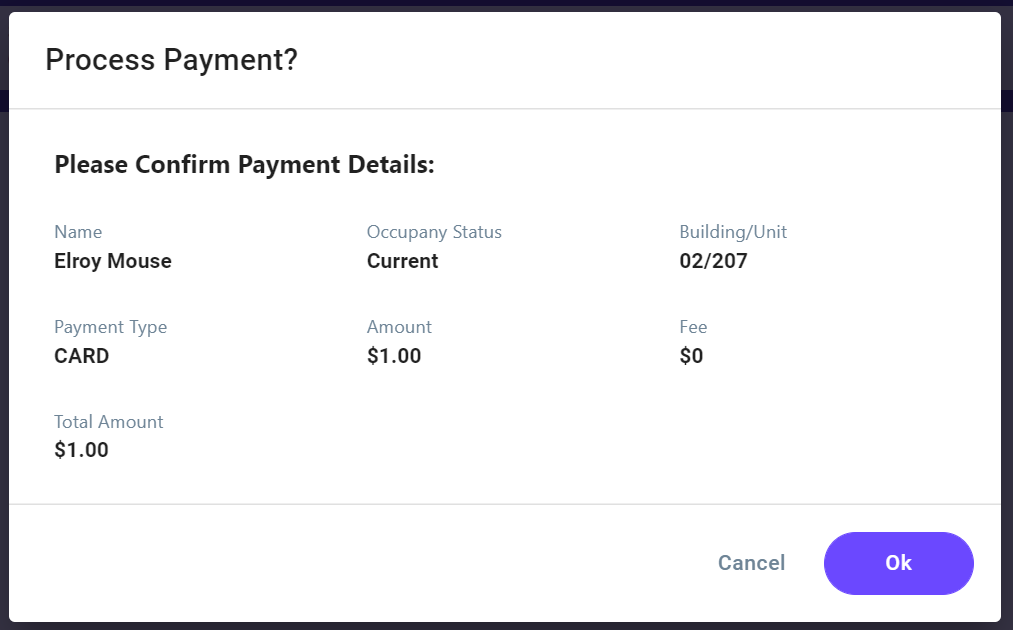The width and height of the screenshot is (1013, 630).
Task: Select the $1.00 value under Total Amount
Action: (x=81, y=450)
